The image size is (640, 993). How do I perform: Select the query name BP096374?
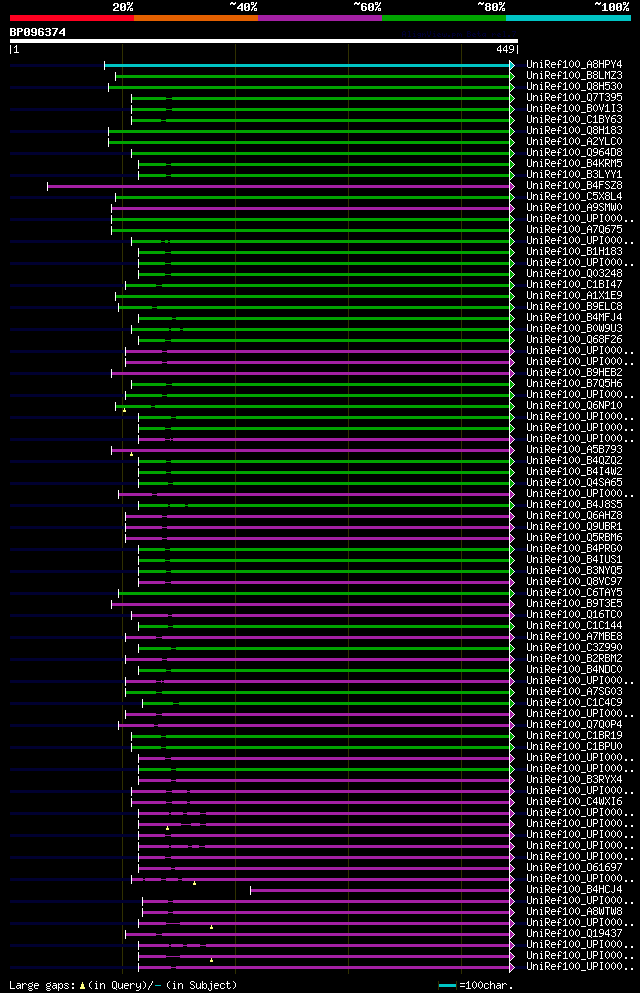[37, 32]
